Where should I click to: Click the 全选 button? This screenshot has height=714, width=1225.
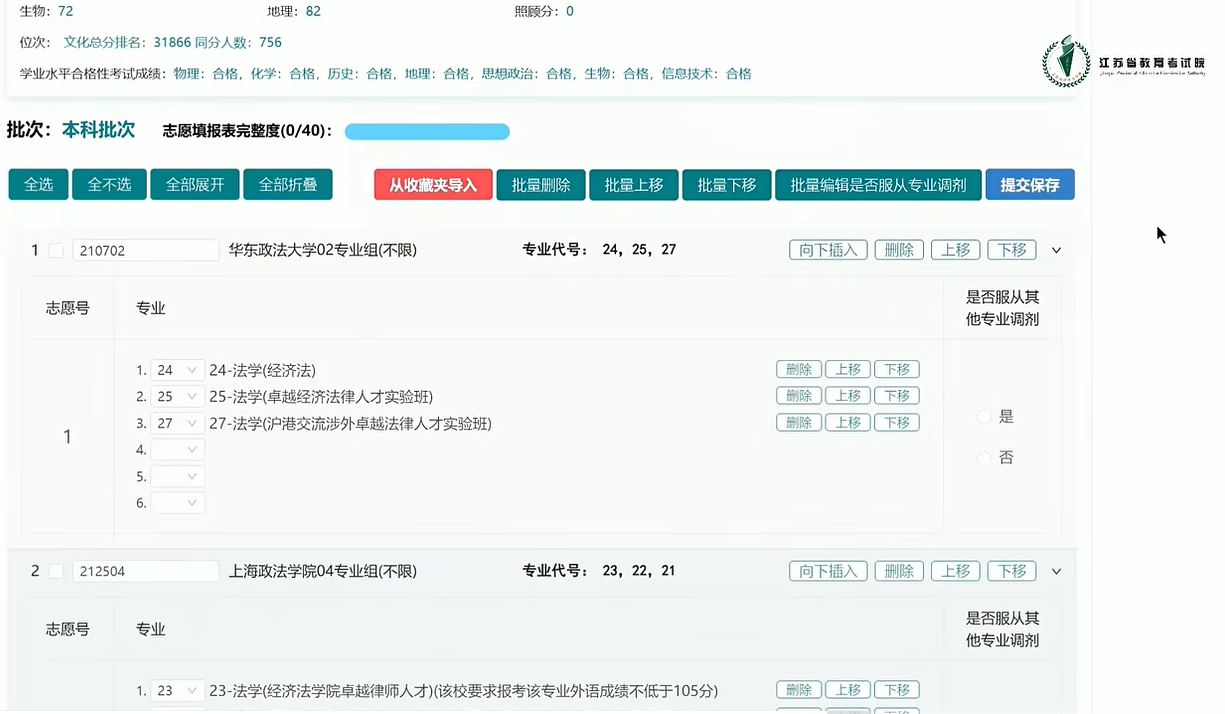pyautogui.click(x=38, y=185)
